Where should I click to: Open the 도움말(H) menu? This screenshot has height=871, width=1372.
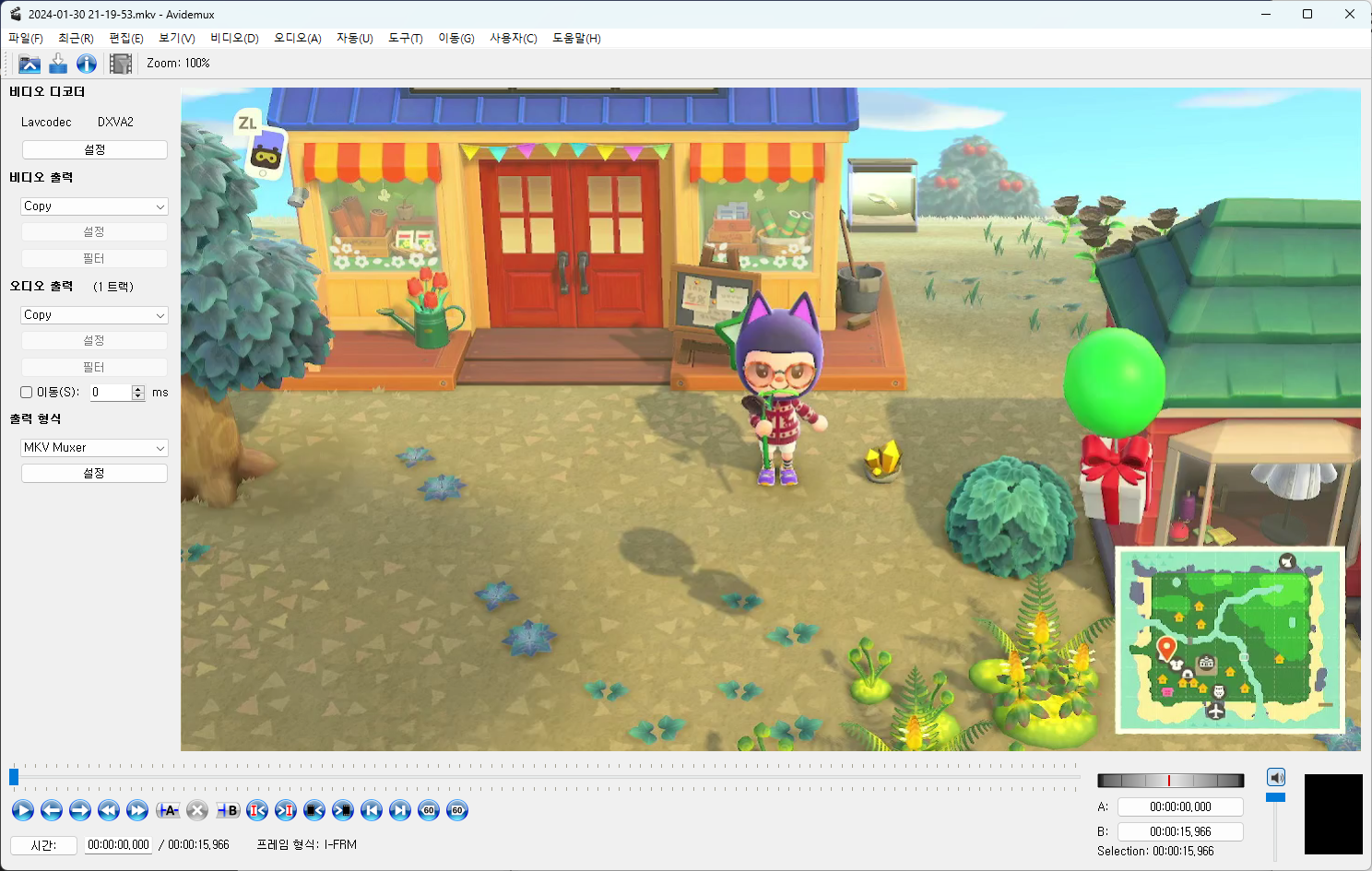coord(576,38)
